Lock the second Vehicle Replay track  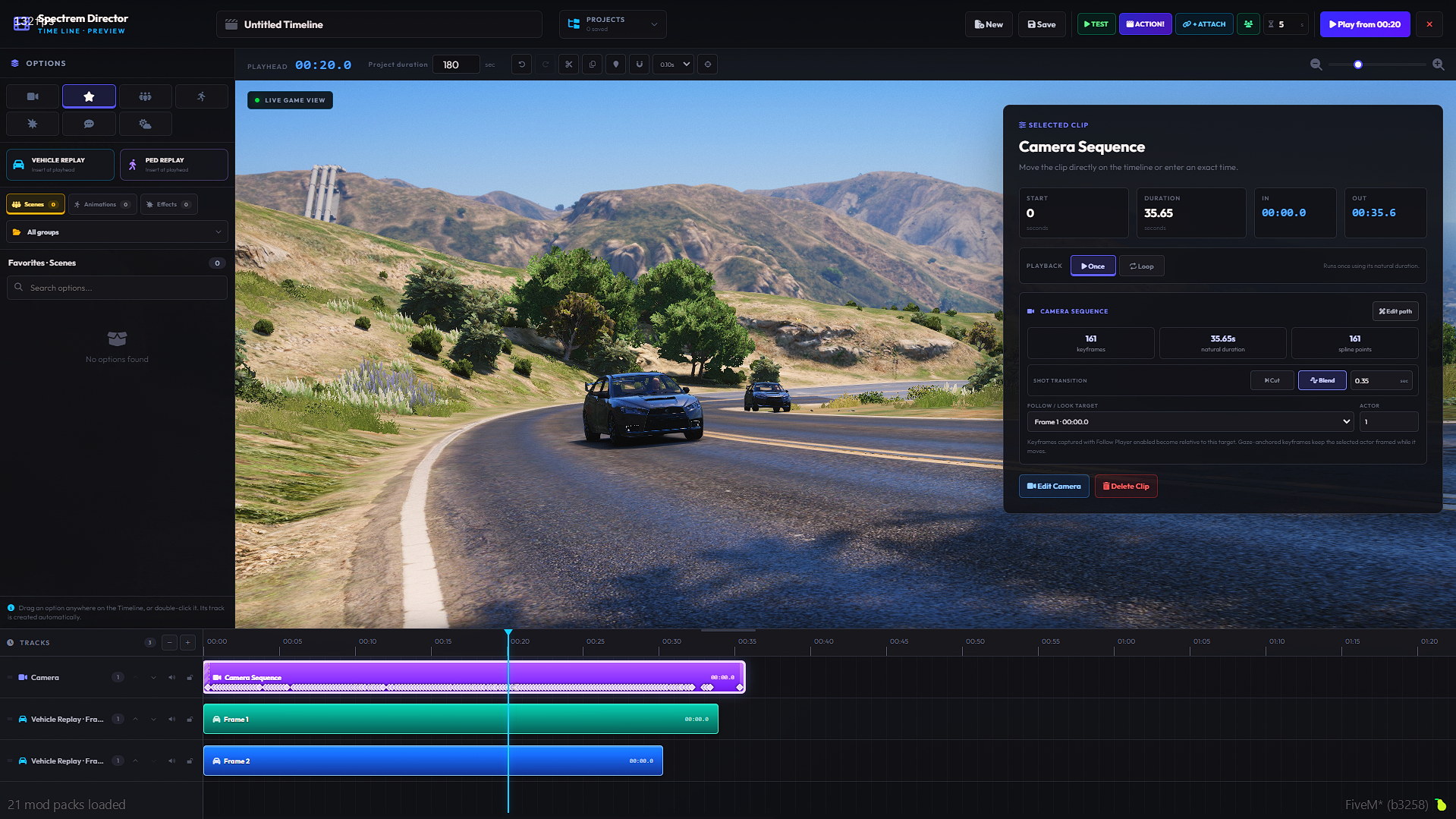190,761
